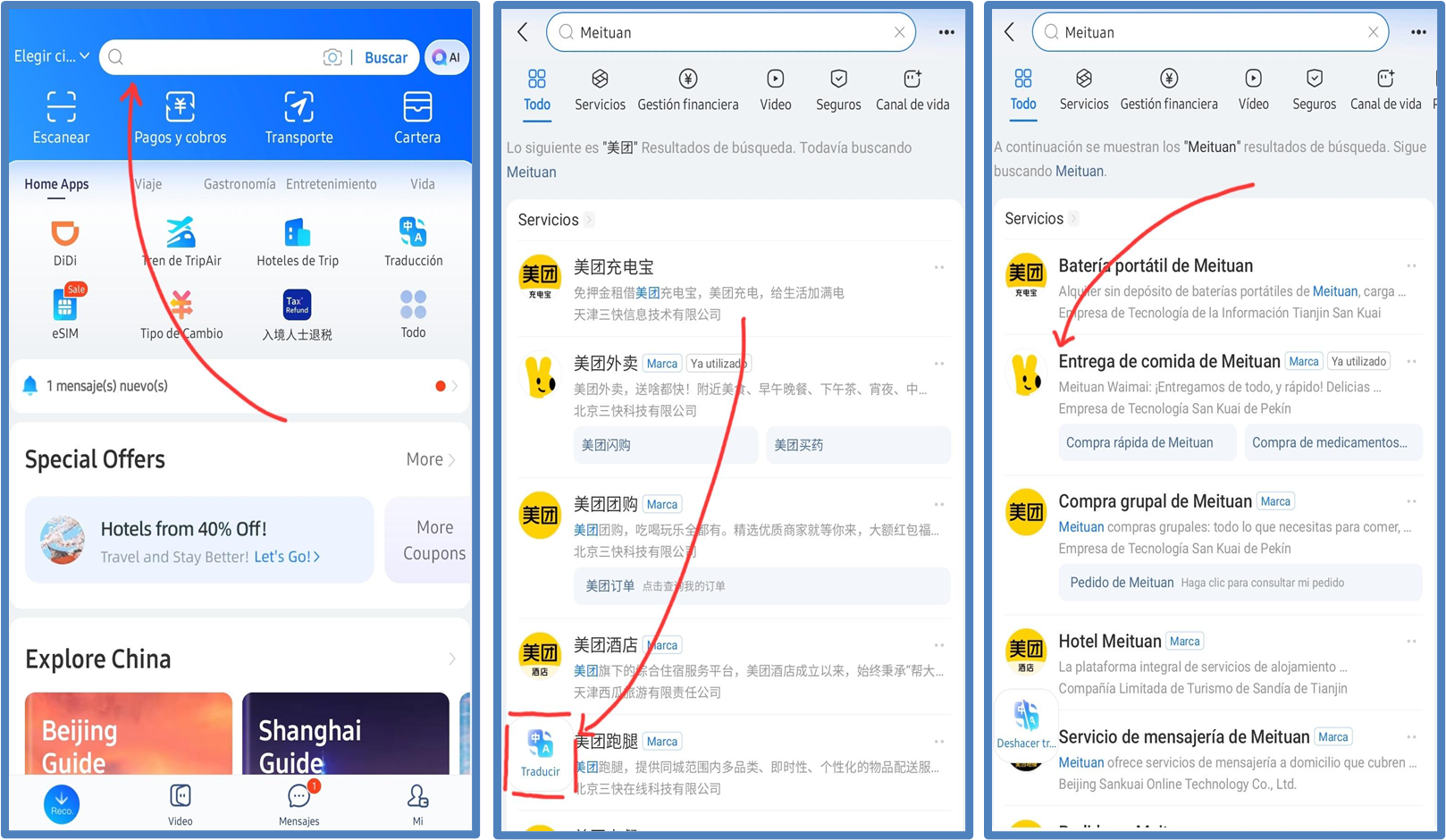The width and height of the screenshot is (1446, 840).
Task: Select Canal de vida tab on Chinese results screen
Action: click(912, 90)
